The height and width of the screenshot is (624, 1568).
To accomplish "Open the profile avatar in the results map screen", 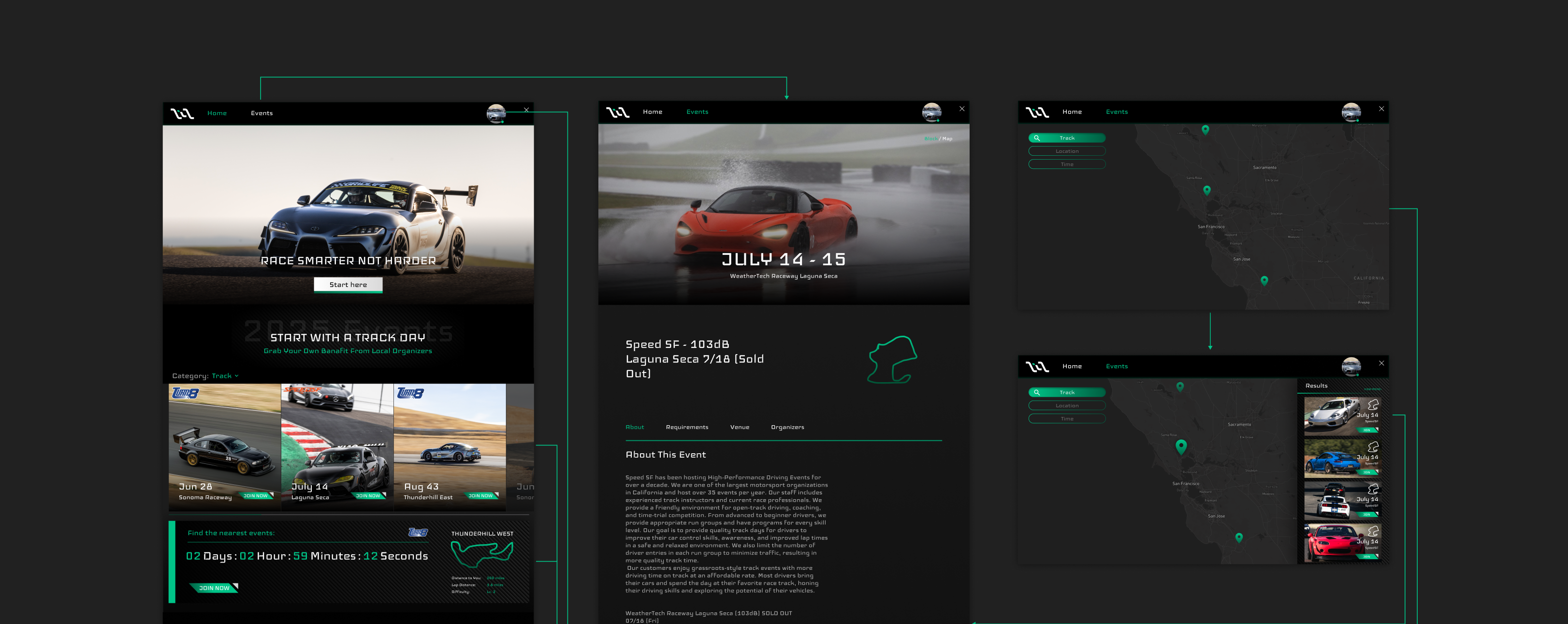I will [1351, 366].
